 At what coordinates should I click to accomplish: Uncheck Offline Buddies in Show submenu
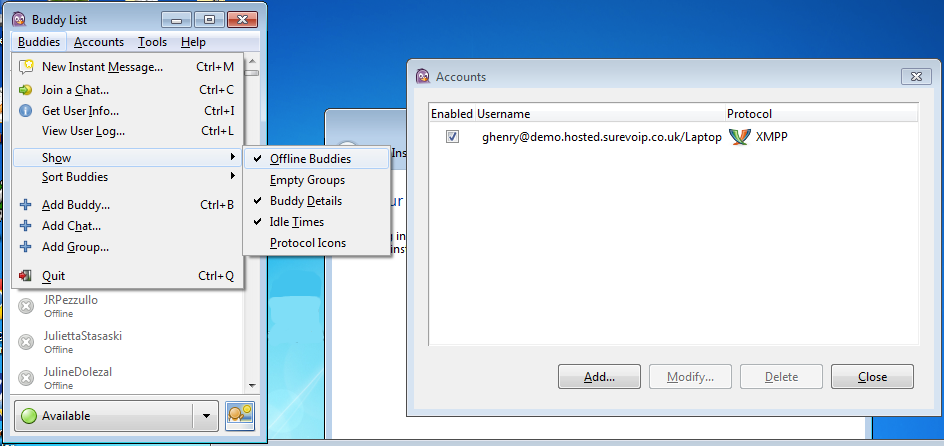pyautogui.click(x=317, y=159)
